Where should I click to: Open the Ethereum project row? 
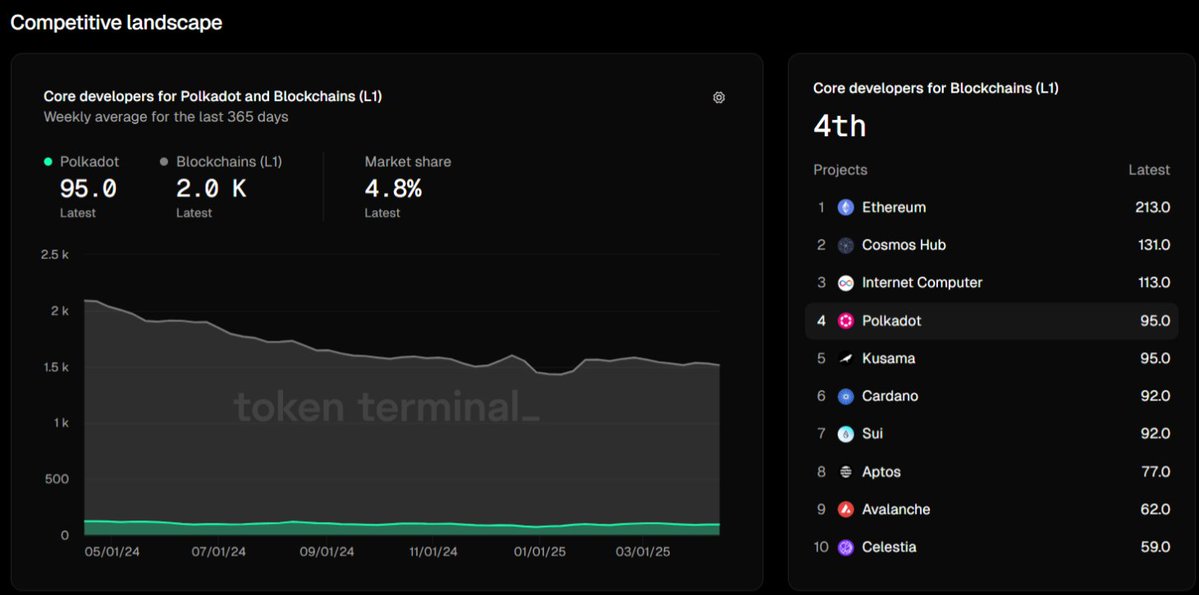[991, 207]
